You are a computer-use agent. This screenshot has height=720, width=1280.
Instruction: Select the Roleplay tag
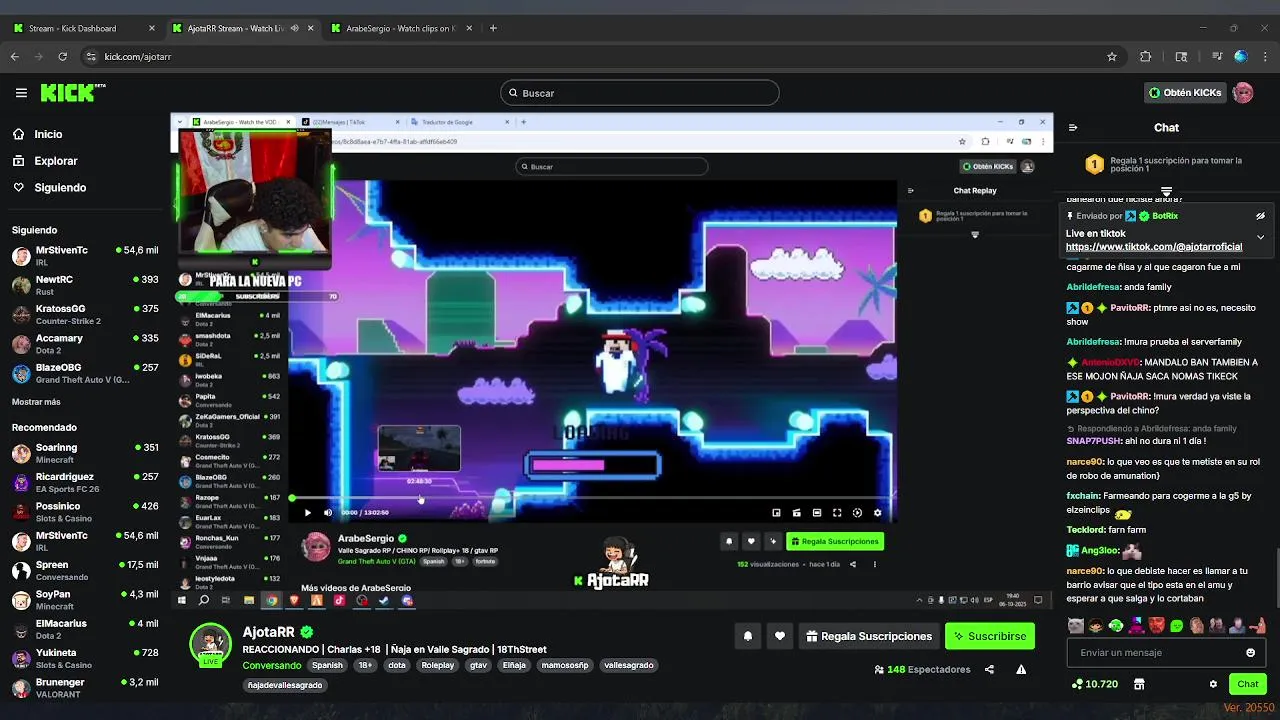pyautogui.click(x=437, y=665)
